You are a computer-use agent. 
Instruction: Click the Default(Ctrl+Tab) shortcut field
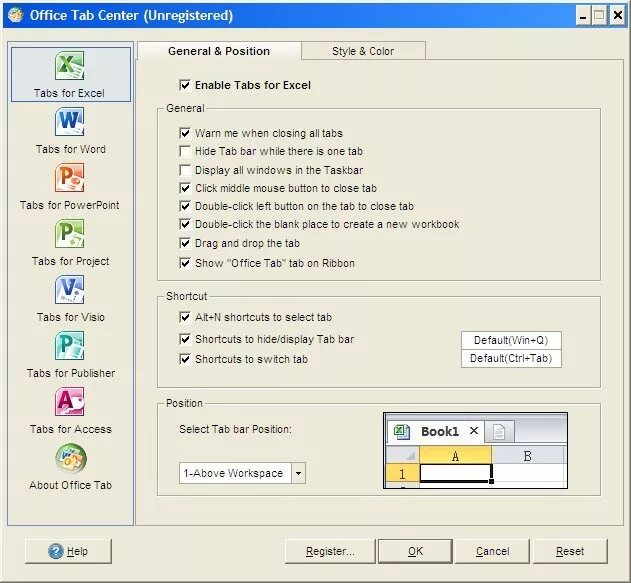click(511, 358)
